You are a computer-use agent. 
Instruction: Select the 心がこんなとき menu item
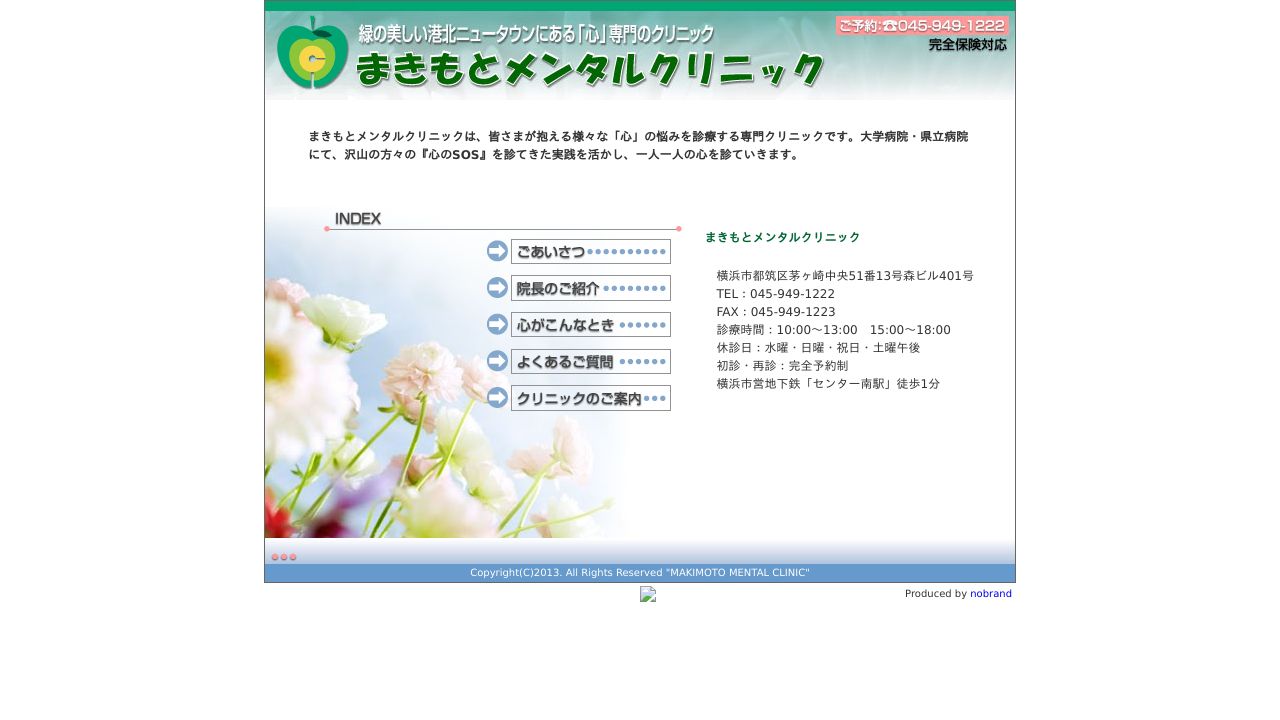tap(590, 325)
